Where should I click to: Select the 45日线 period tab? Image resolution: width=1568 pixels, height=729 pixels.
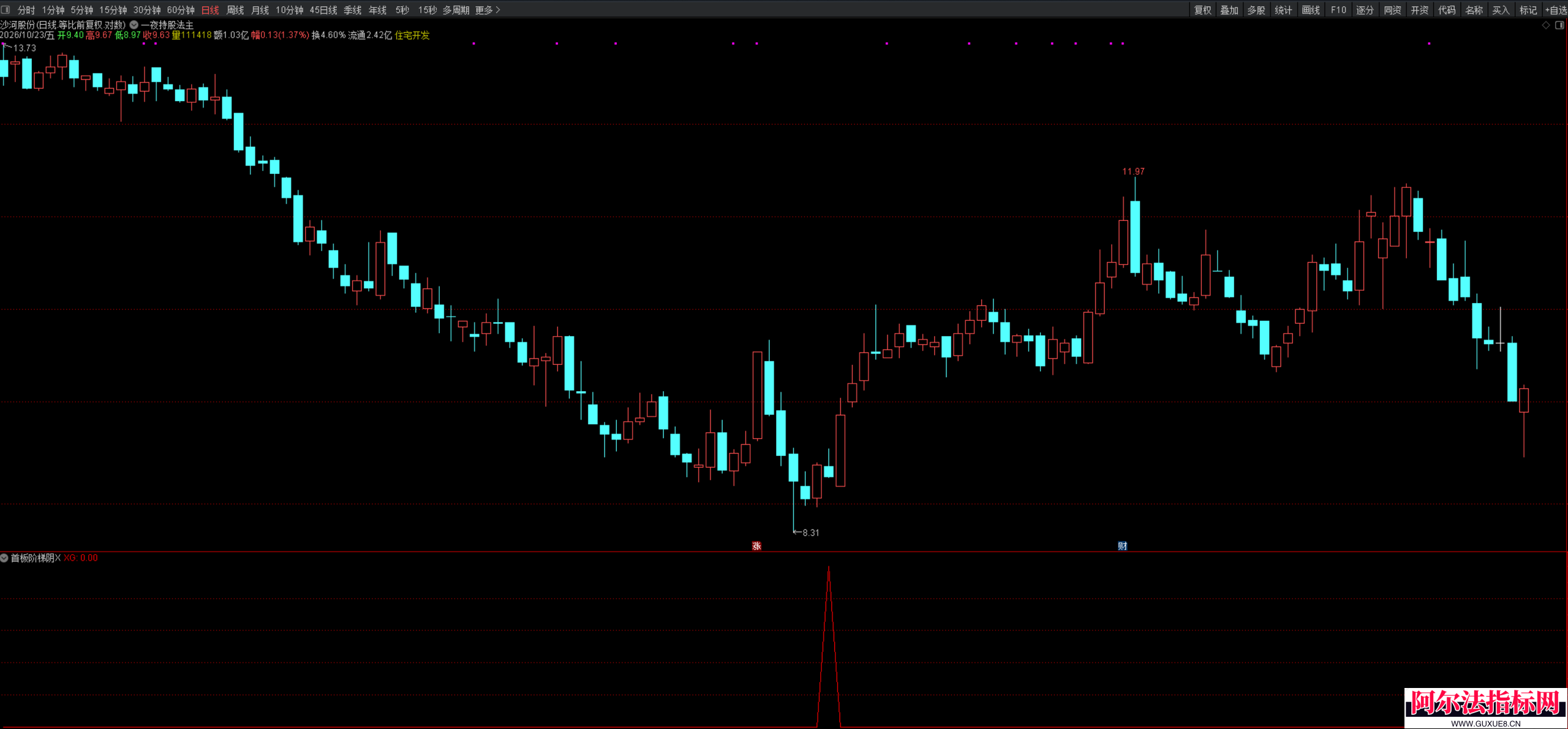pyautogui.click(x=323, y=10)
